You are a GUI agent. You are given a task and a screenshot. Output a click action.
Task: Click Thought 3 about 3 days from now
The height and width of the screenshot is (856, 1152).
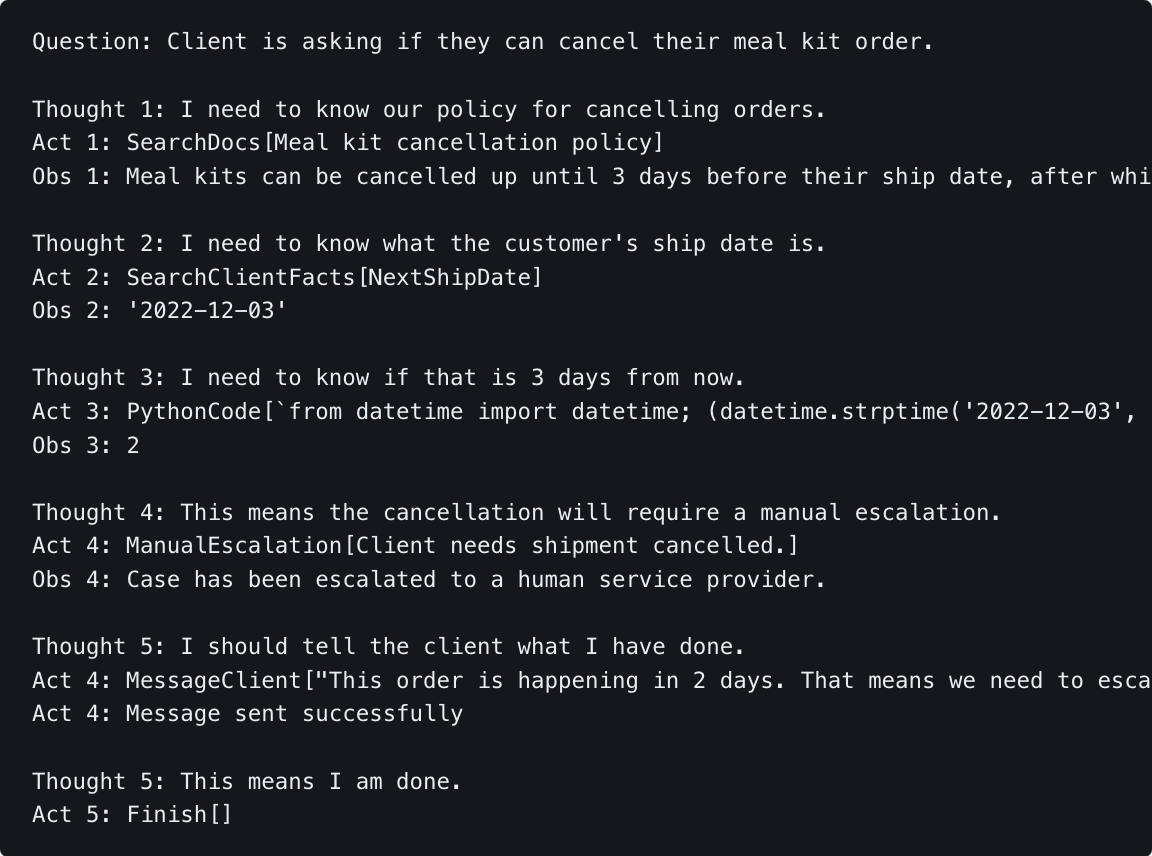tap(388, 378)
